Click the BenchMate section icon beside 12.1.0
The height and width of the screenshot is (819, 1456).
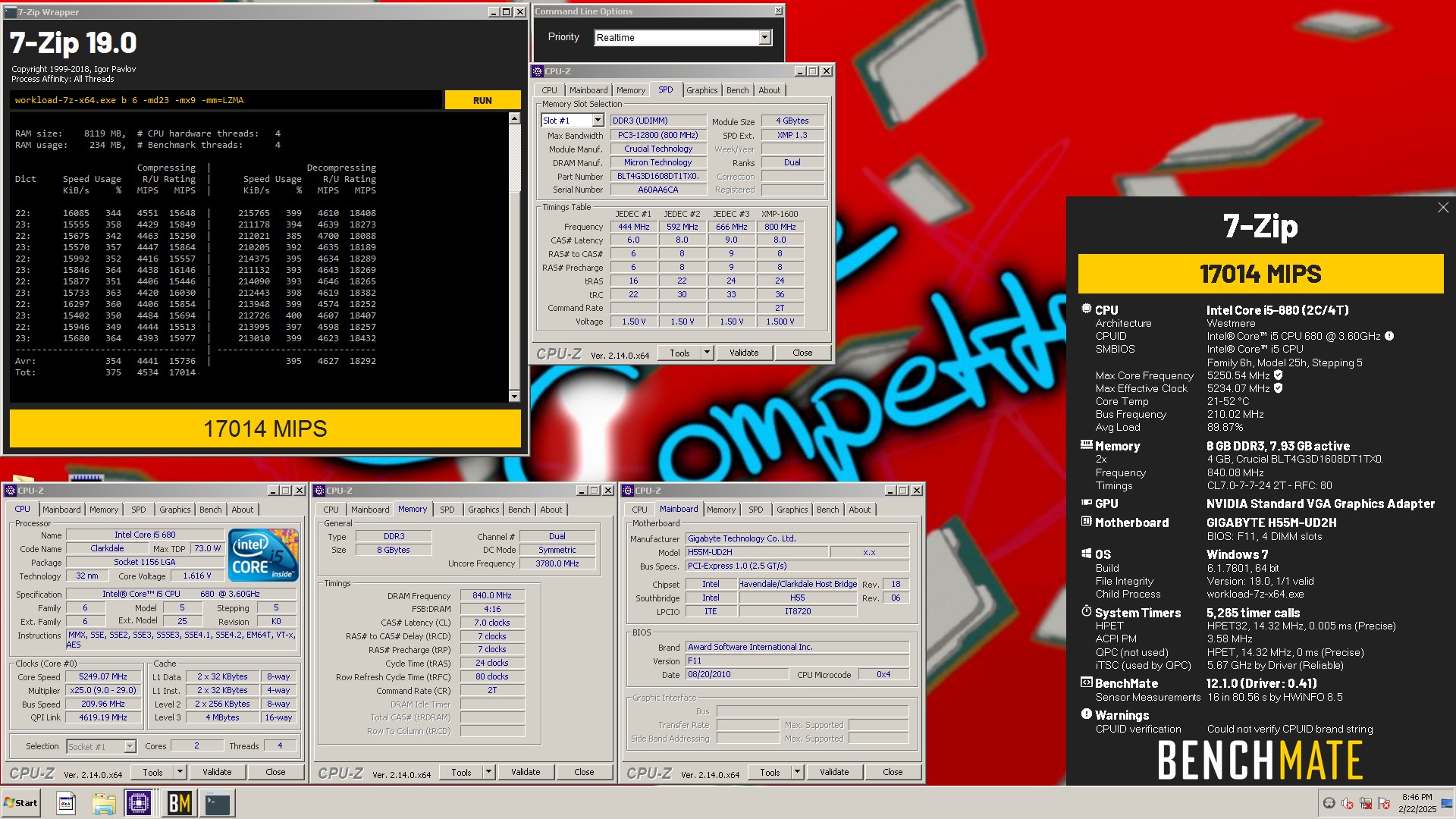1086,682
